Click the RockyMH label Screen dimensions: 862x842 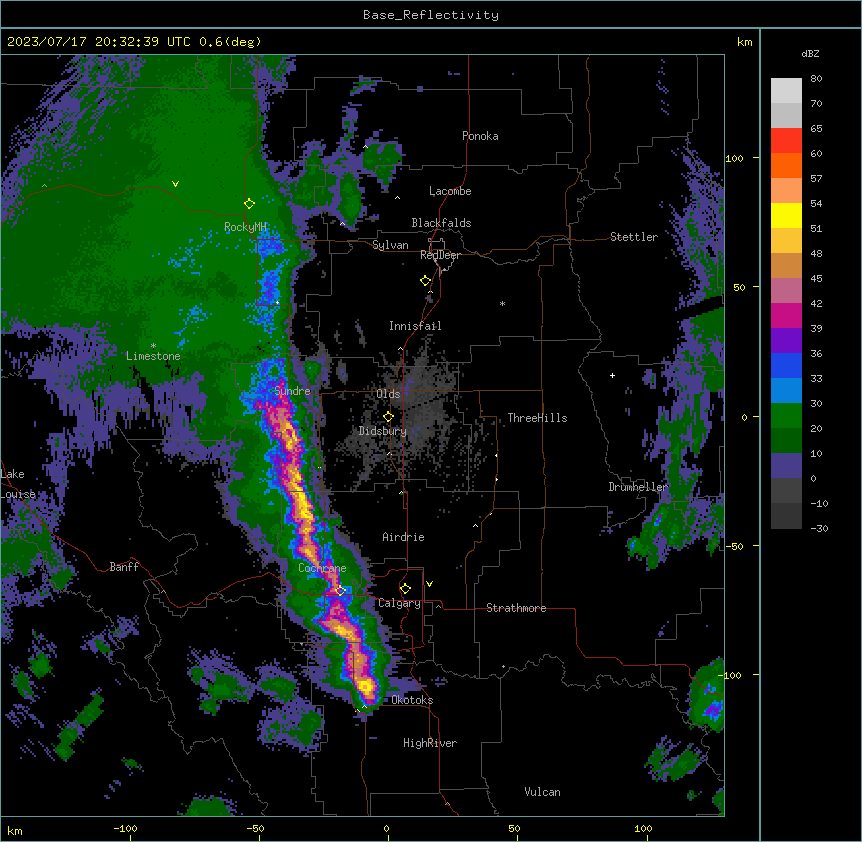[x=245, y=227]
